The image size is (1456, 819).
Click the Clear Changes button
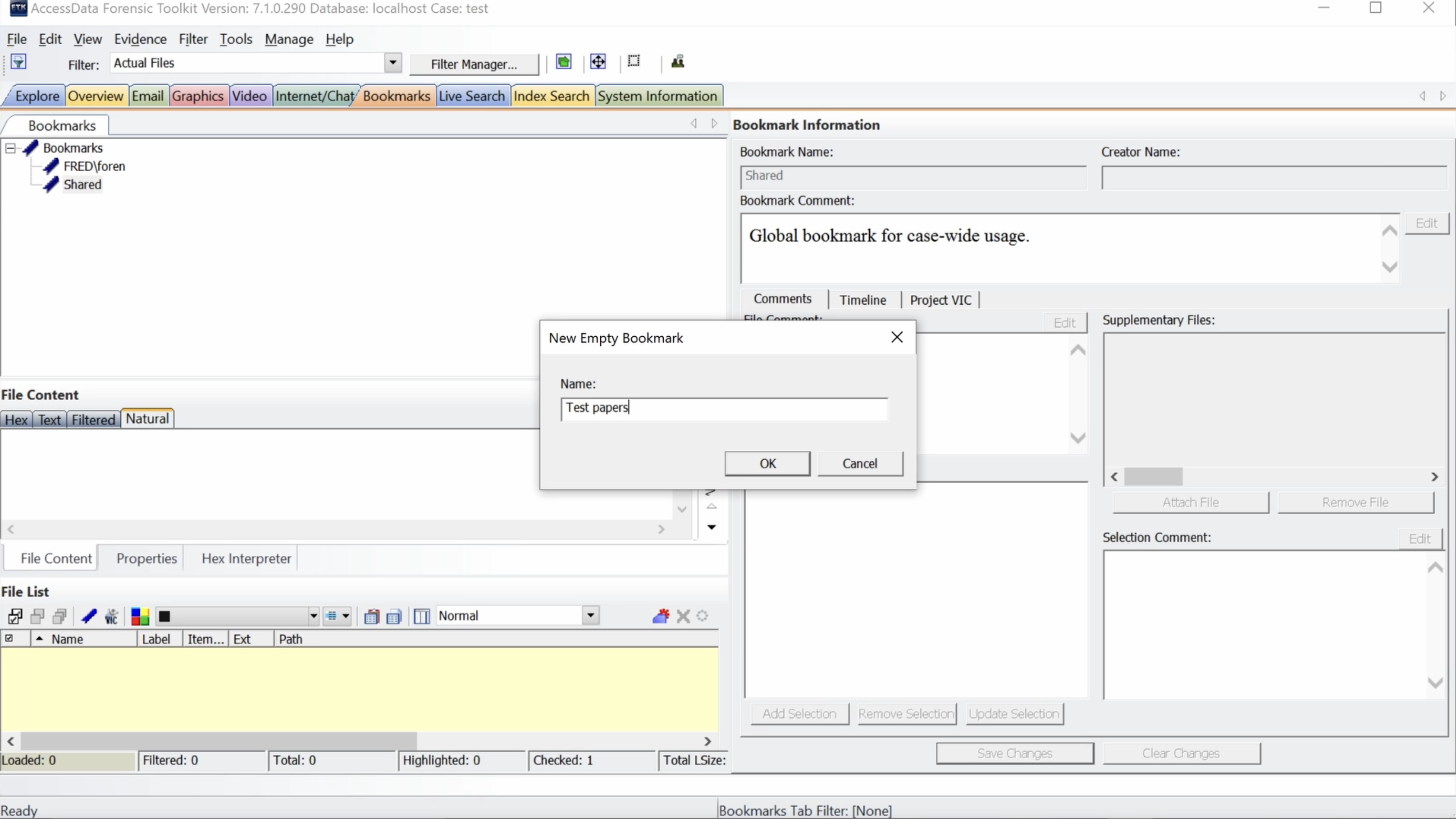pyautogui.click(x=1181, y=754)
